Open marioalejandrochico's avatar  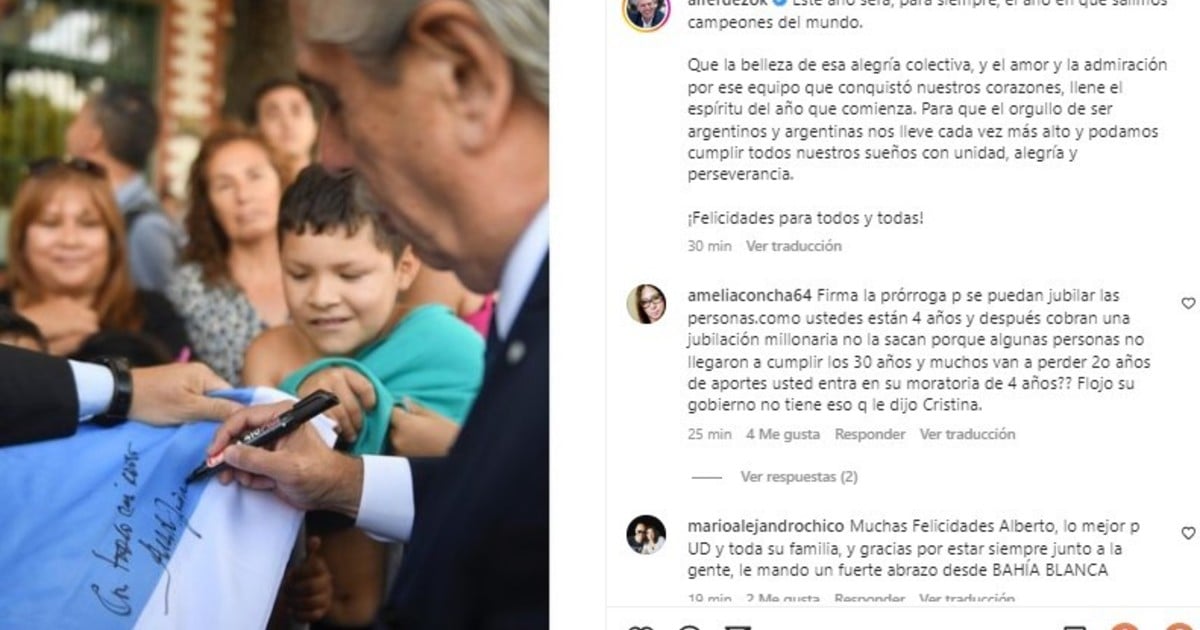pos(646,535)
